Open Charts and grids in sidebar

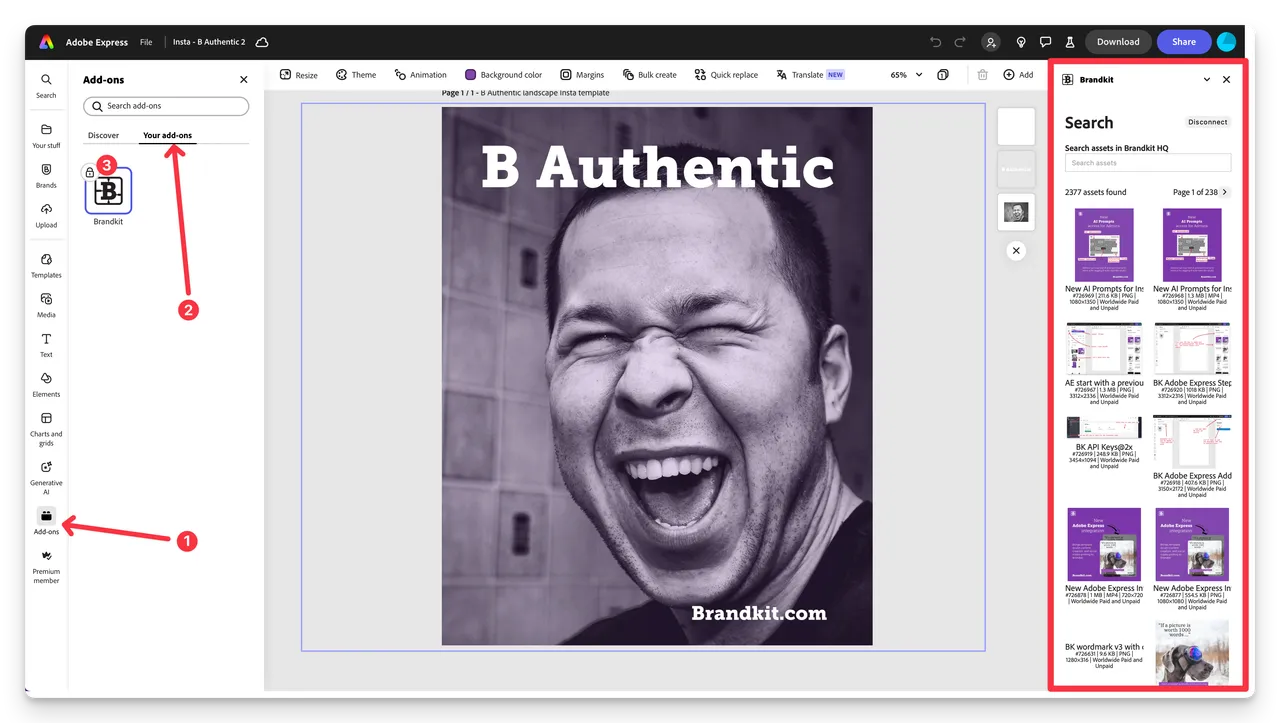(46, 429)
